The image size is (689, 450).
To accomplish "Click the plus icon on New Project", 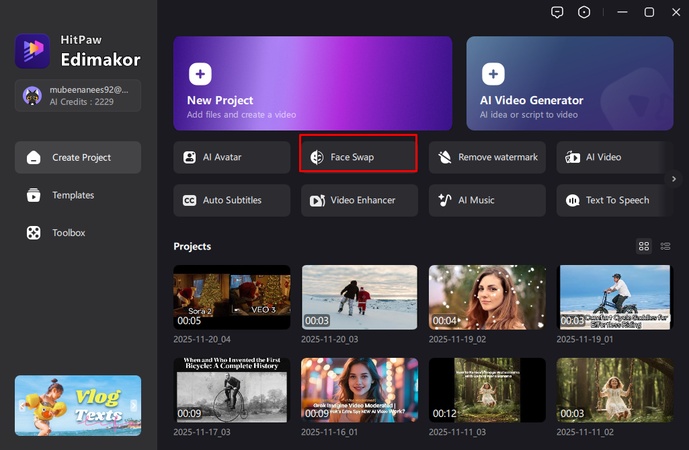I will click(200, 74).
